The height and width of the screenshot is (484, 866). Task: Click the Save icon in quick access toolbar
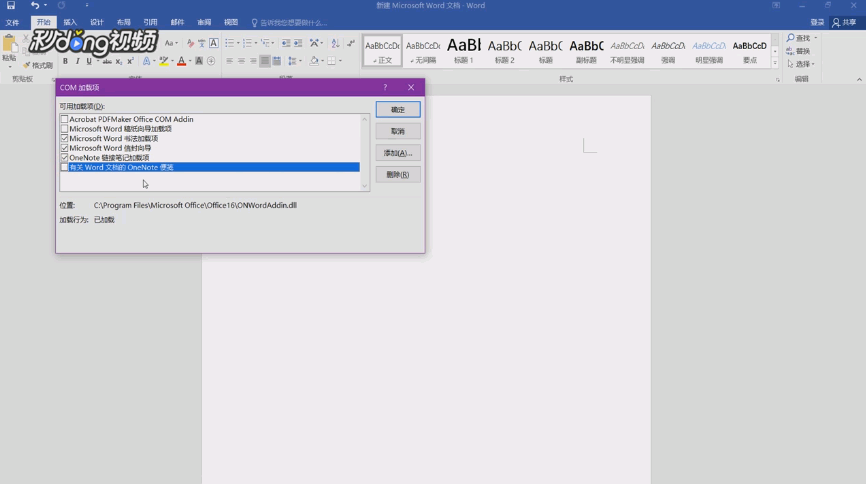[10, 6]
